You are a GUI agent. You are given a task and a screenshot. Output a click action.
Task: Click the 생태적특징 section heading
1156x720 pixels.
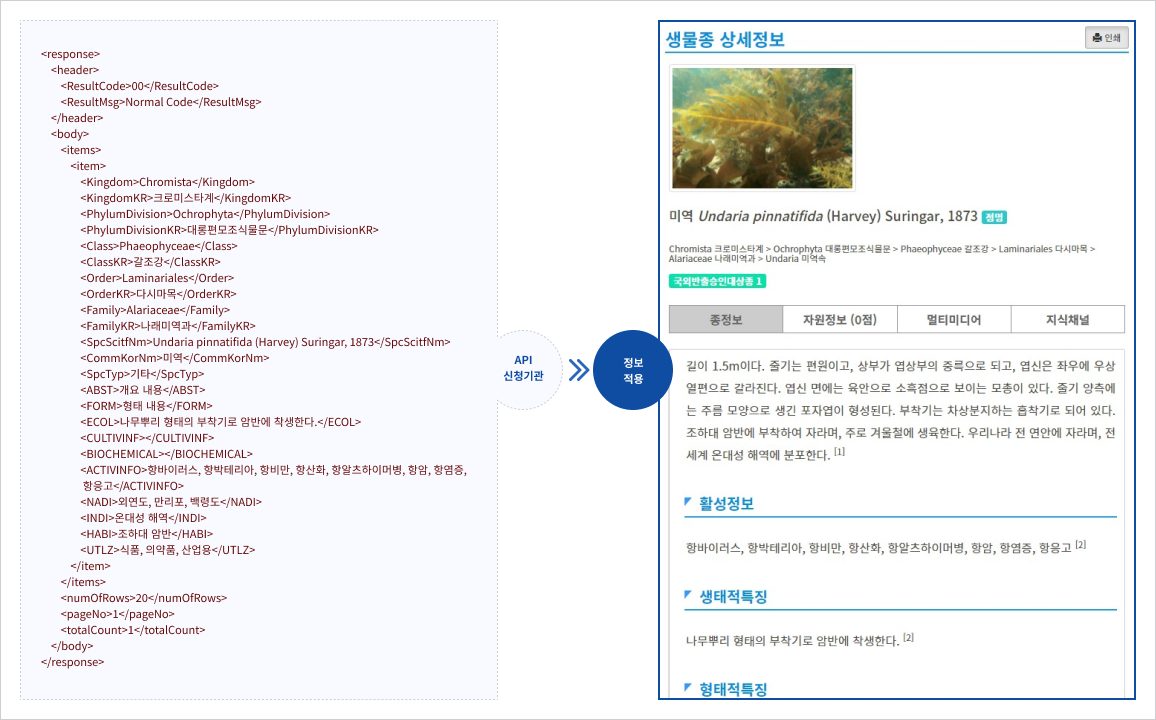733,597
